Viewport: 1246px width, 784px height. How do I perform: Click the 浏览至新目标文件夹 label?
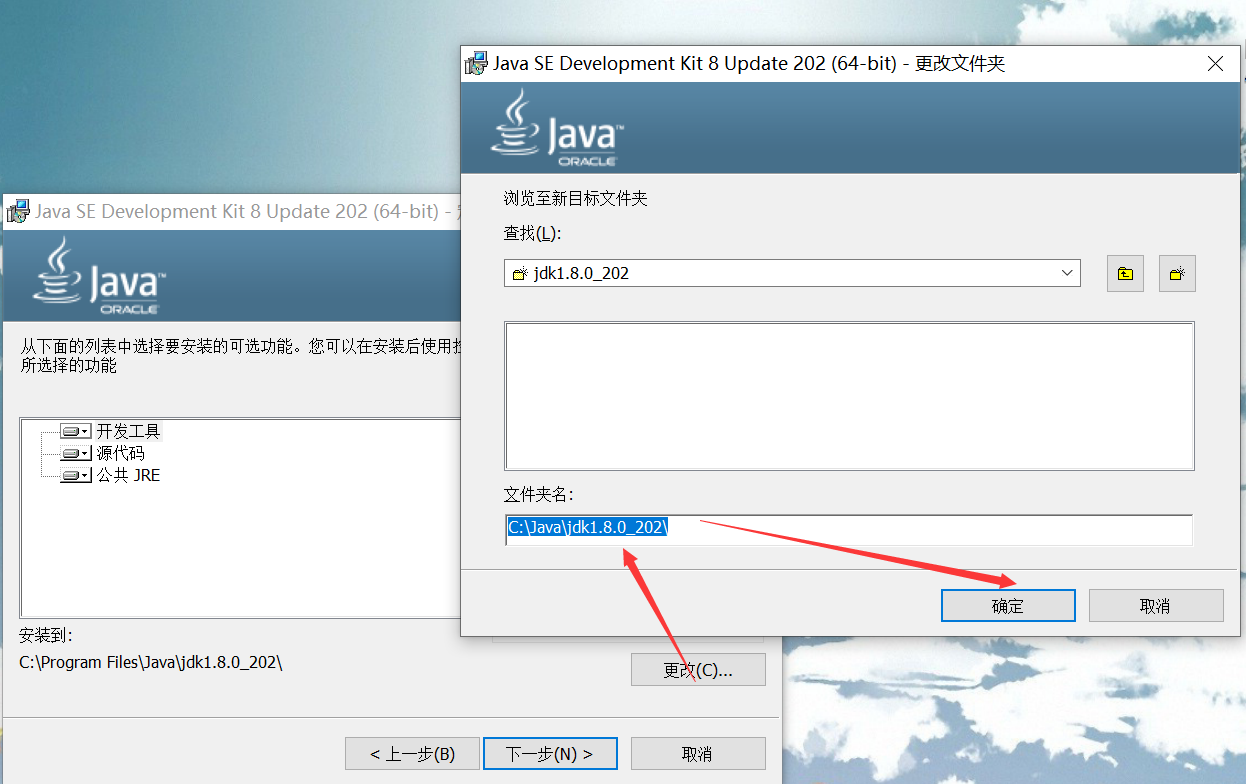575,198
